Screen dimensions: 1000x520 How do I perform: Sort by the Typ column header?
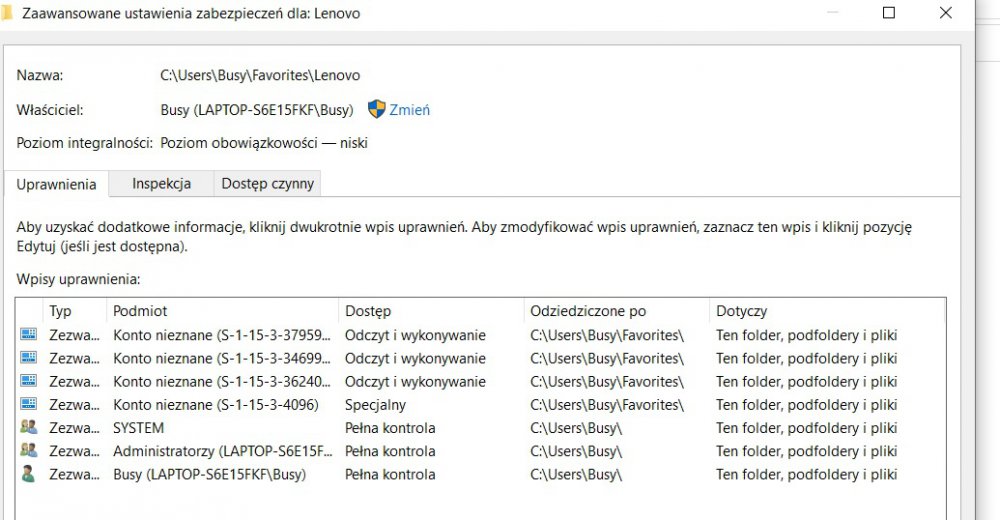61,311
